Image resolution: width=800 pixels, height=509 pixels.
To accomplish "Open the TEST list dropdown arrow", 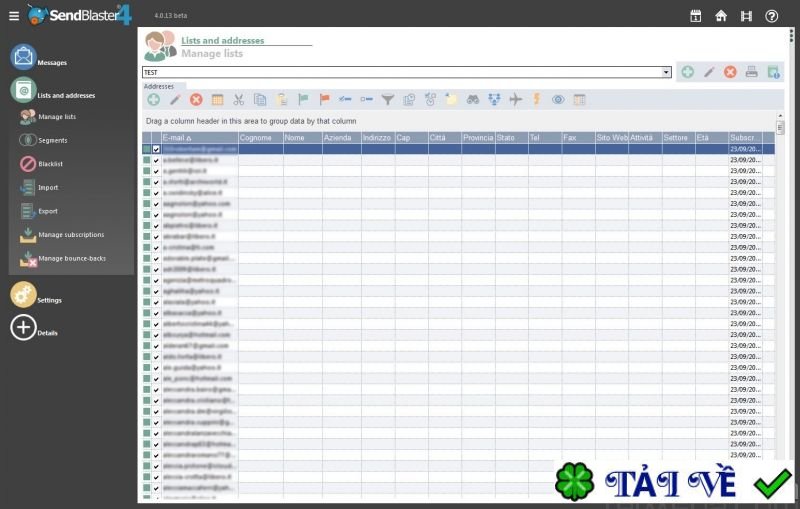I will click(x=666, y=72).
